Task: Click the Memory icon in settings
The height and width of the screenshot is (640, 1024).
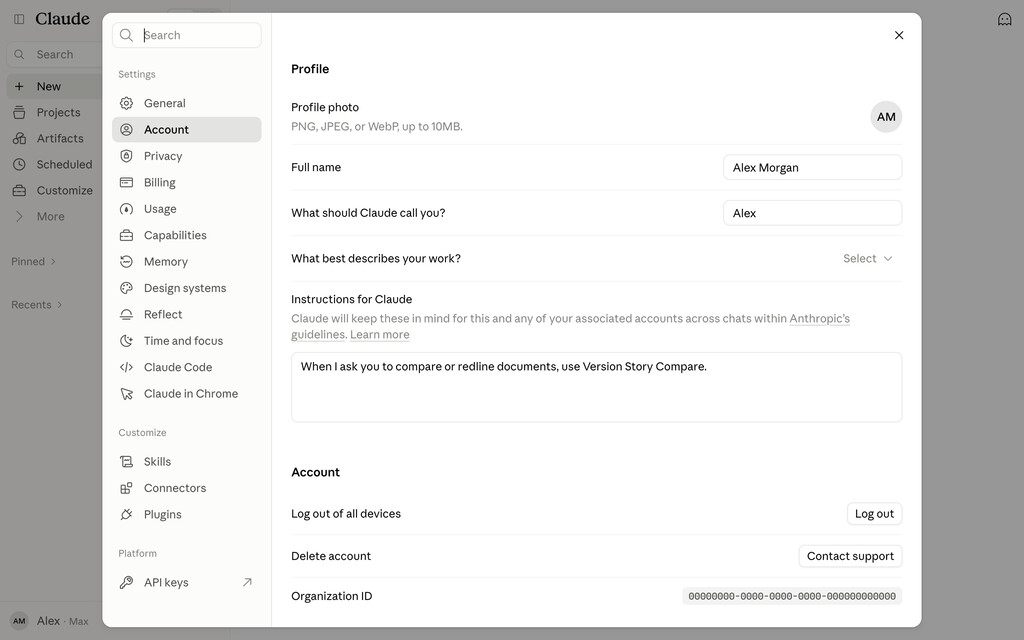Action: (126, 262)
